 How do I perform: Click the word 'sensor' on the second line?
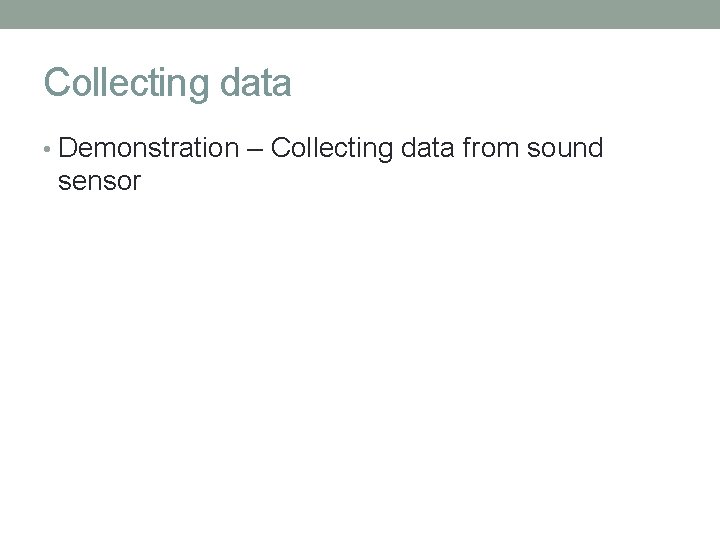(100, 182)
